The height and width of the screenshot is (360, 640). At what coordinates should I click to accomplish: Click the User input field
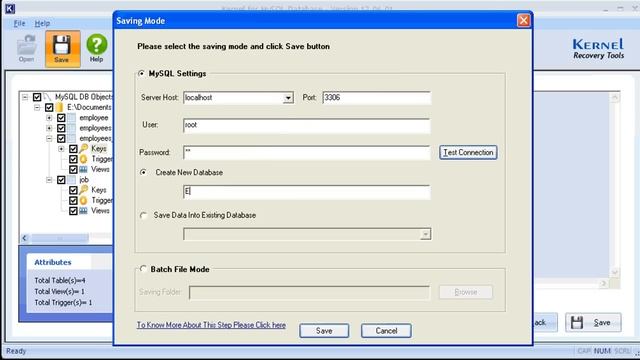click(x=307, y=126)
